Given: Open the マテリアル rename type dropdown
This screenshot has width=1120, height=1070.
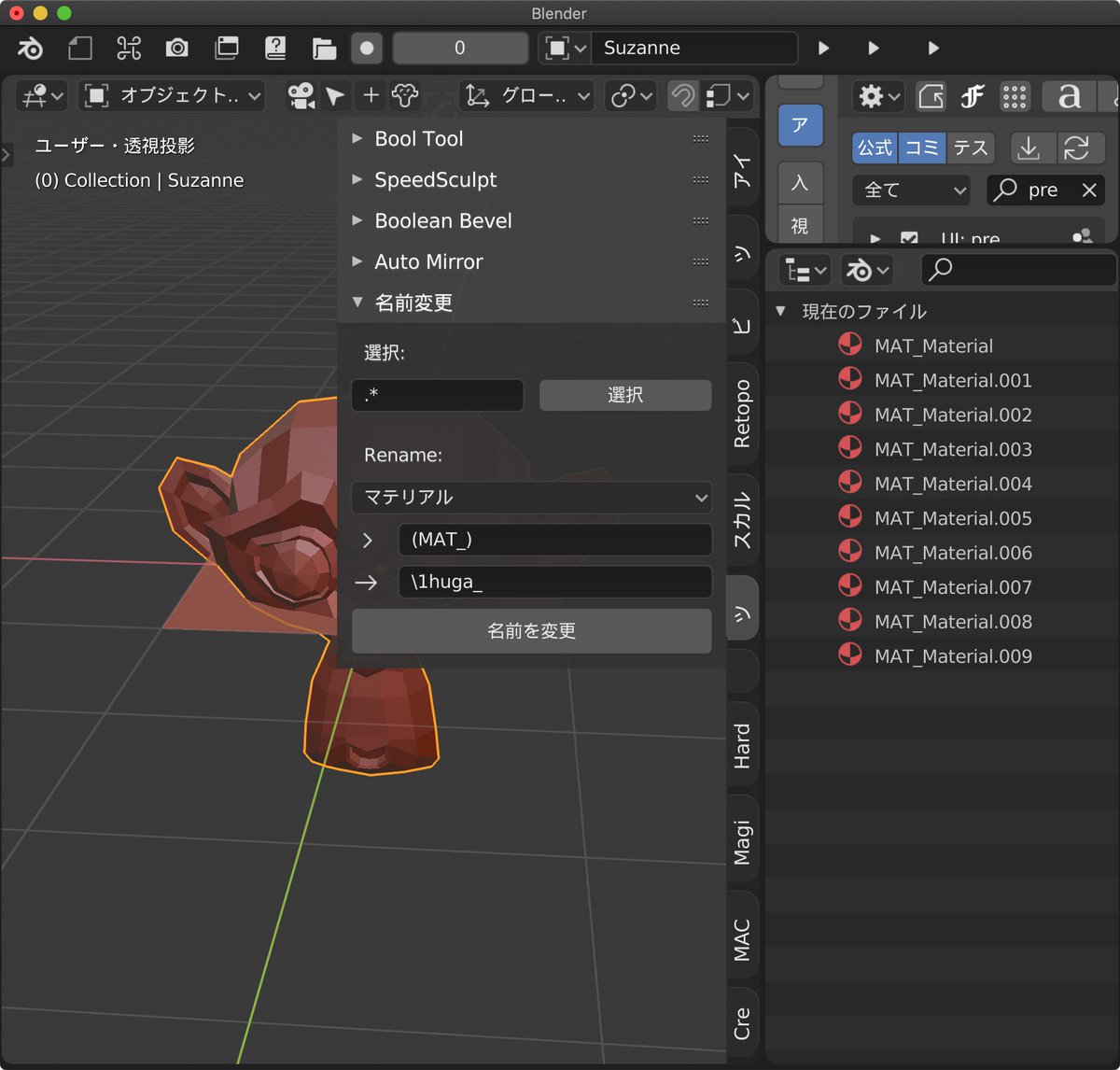Looking at the screenshot, I should tap(531, 498).
